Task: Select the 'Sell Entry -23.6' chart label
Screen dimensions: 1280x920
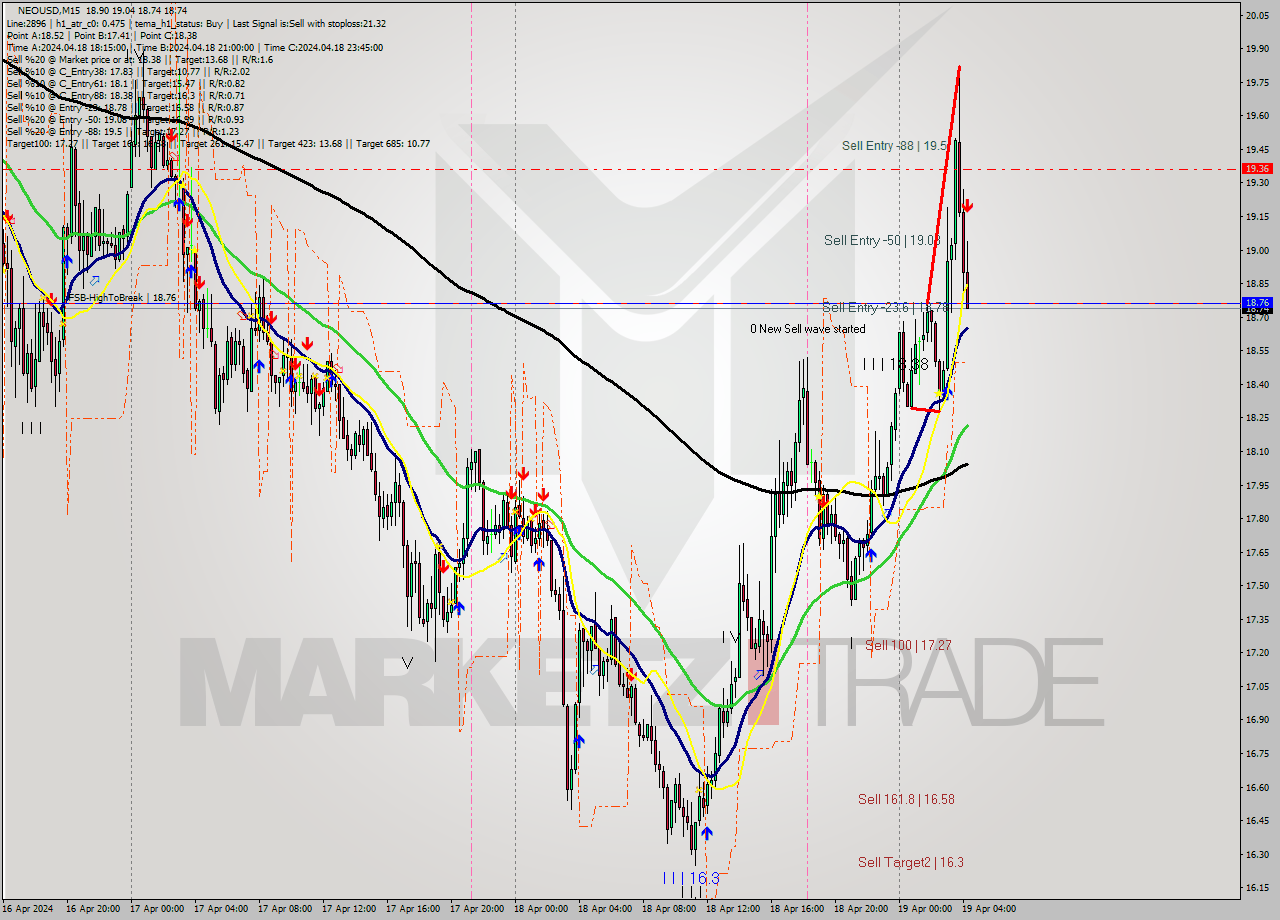Action: point(885,307)
